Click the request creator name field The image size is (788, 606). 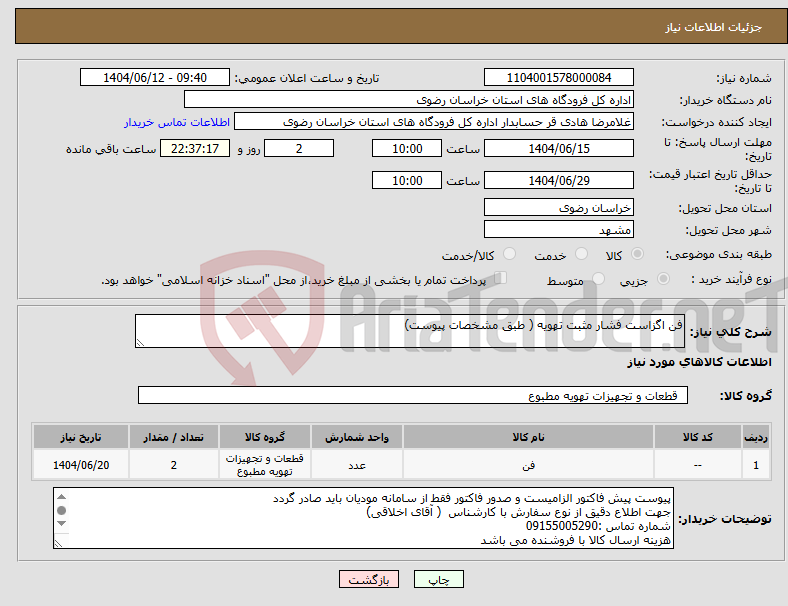(434, 122)
